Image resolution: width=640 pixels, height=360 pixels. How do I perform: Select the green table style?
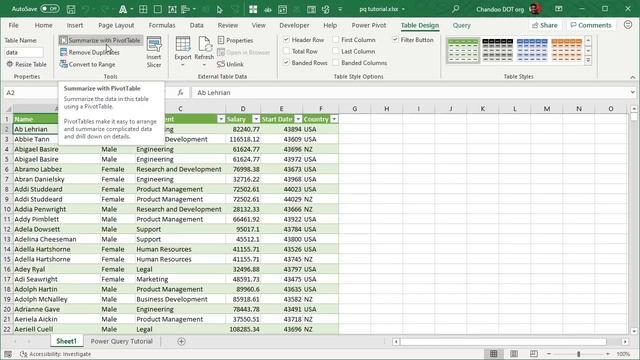click(463, 50)
